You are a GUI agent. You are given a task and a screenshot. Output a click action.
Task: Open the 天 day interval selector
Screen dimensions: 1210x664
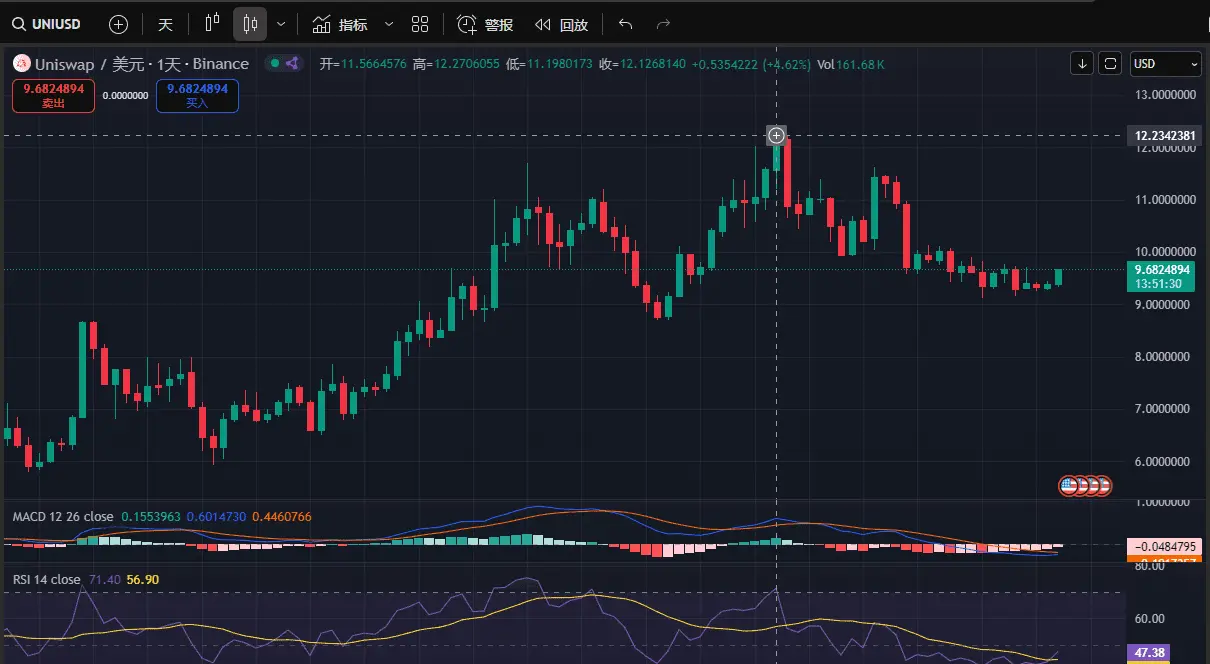tap(165, 23)
